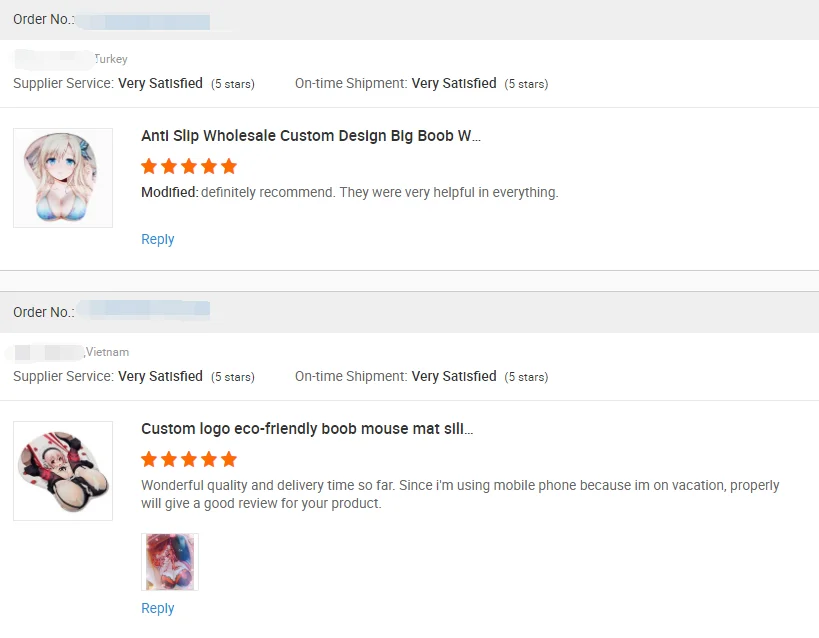The image size is (819, 638).
Task: Click the Turkey buyer's Supplier Service rating
Action: tap(160, 84)
